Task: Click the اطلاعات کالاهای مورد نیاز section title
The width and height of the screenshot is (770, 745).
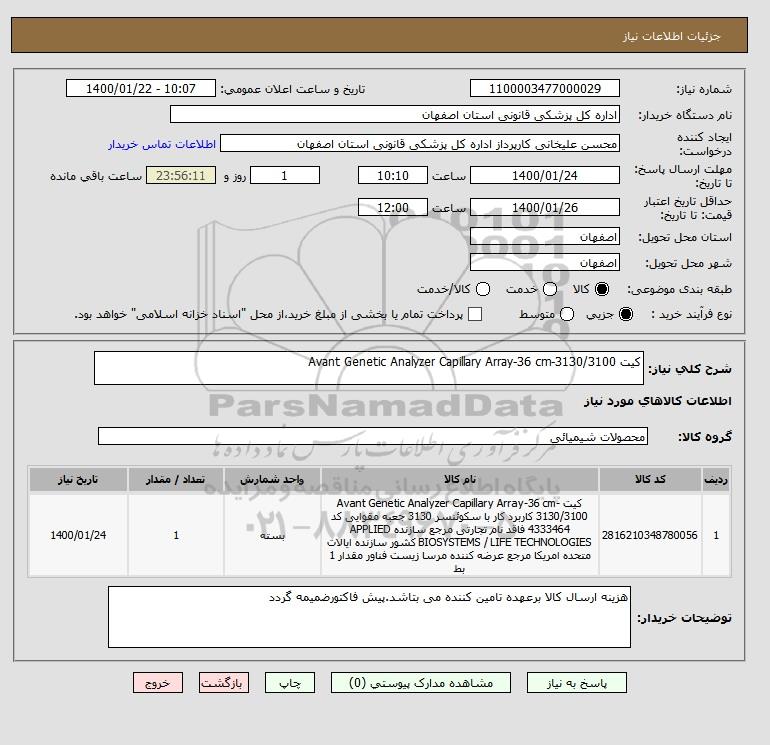Action: coord(658,401)
